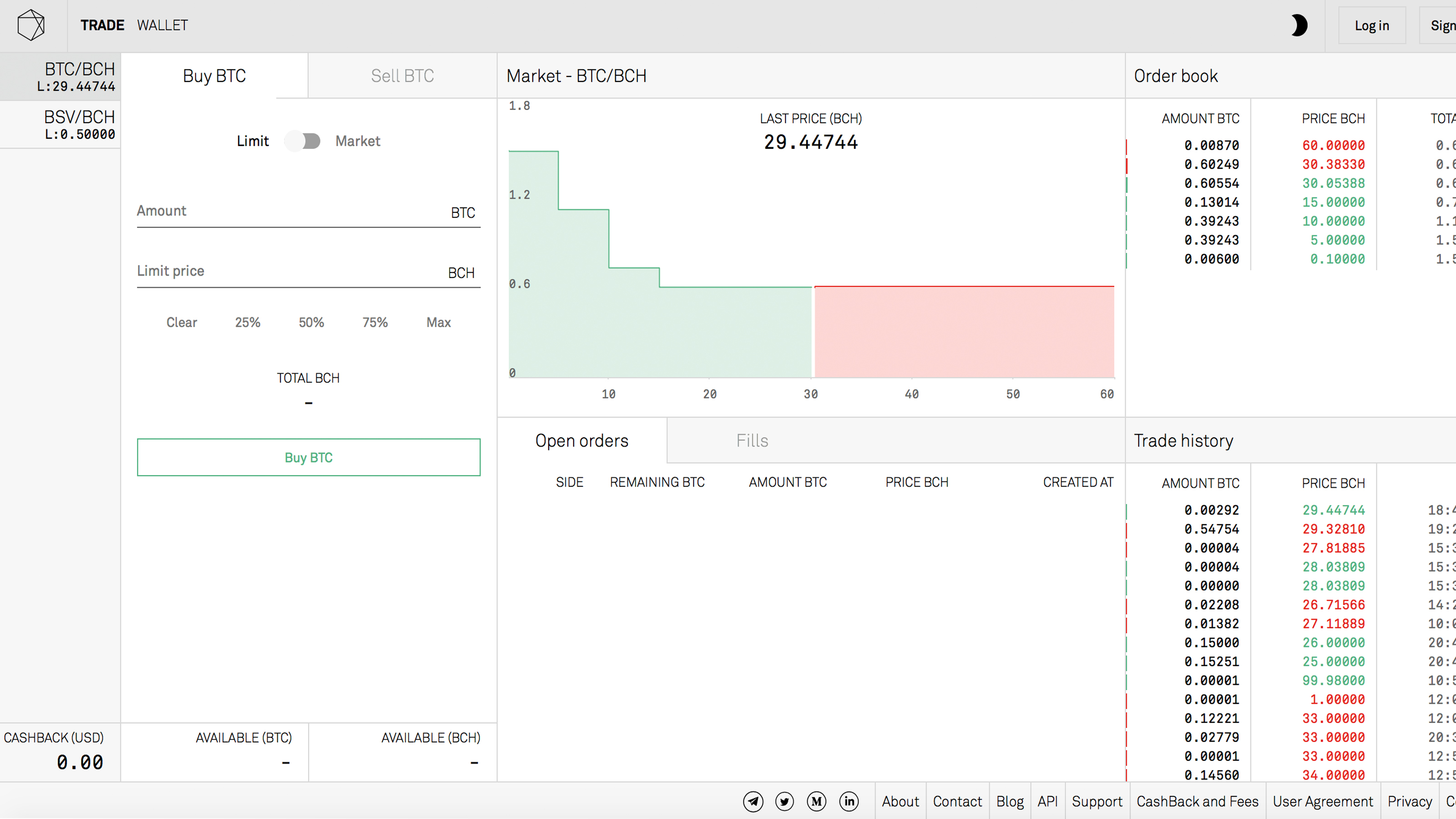Select the TRADE menu item
Viewport: 1456px width, 819px height.
coord(102,25)
